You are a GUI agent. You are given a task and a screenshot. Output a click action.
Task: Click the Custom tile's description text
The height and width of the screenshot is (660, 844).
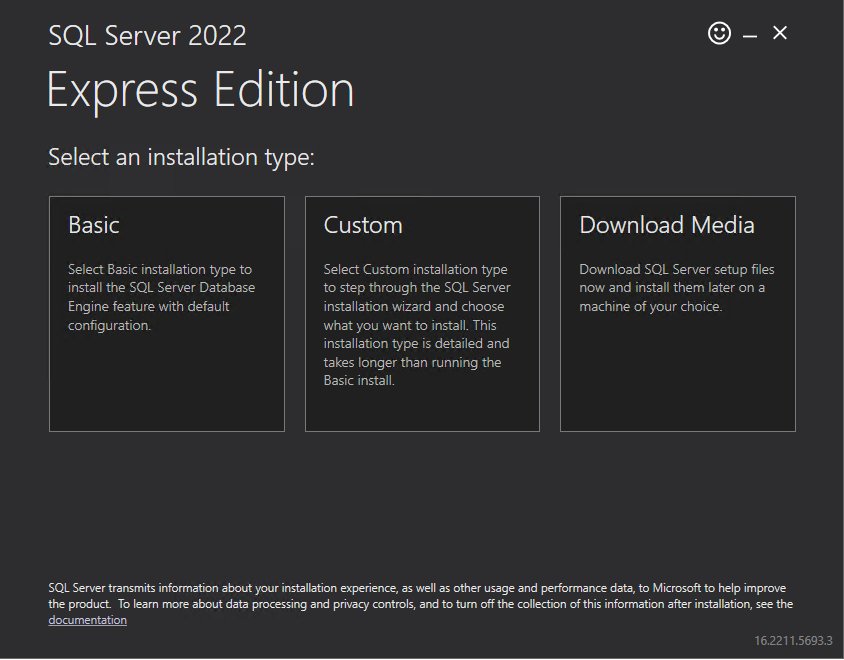pos(416,325)
